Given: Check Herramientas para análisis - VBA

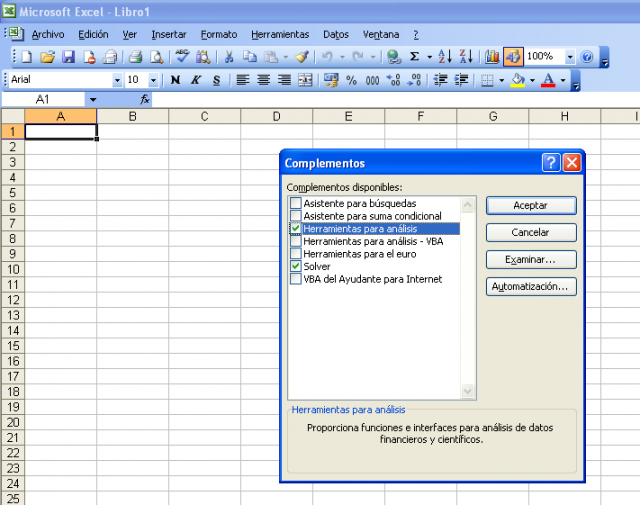Looking at the screenshot, I should click(x=296, y=241).
